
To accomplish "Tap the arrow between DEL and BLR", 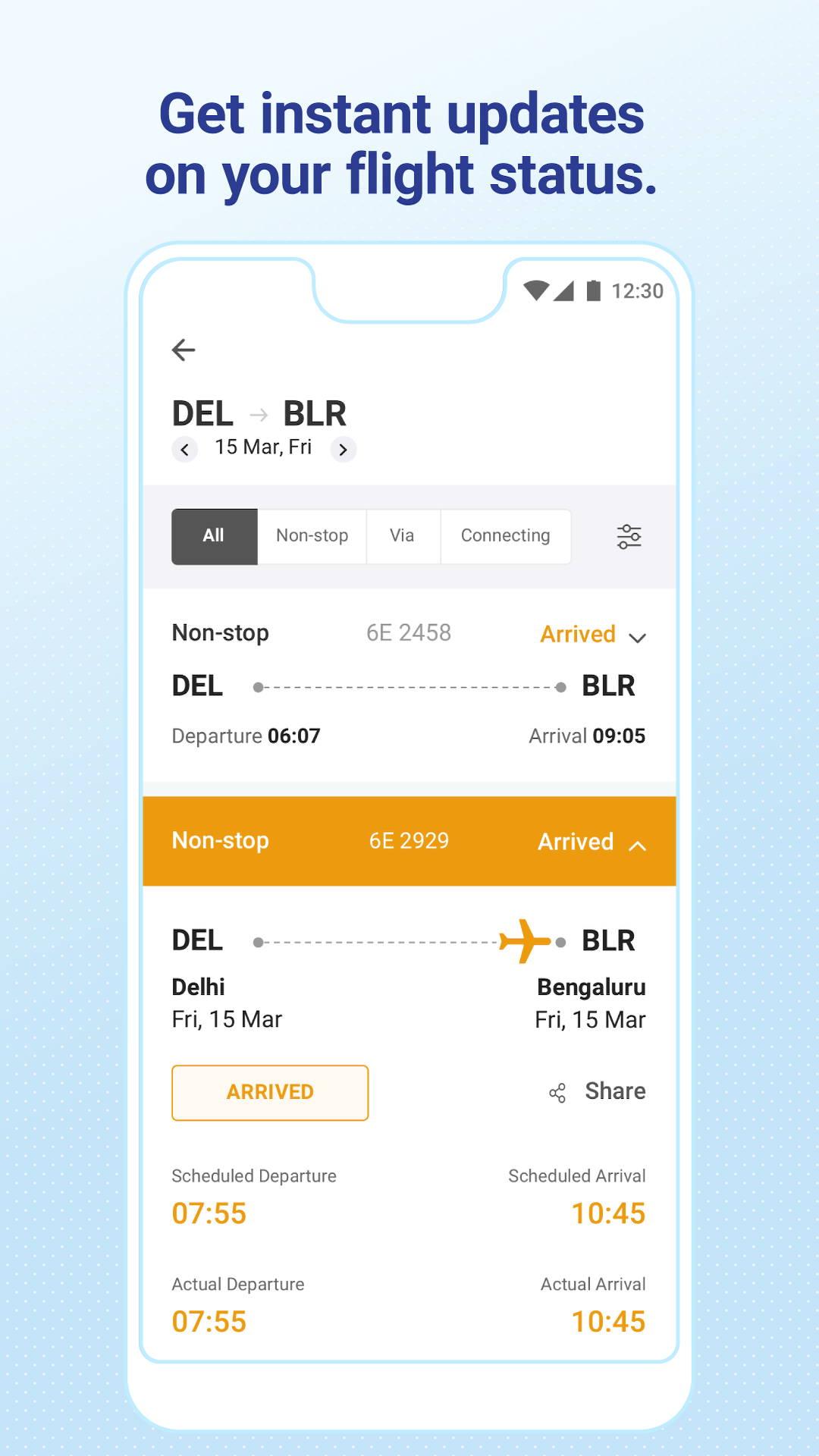I will (x=258, y=413).
